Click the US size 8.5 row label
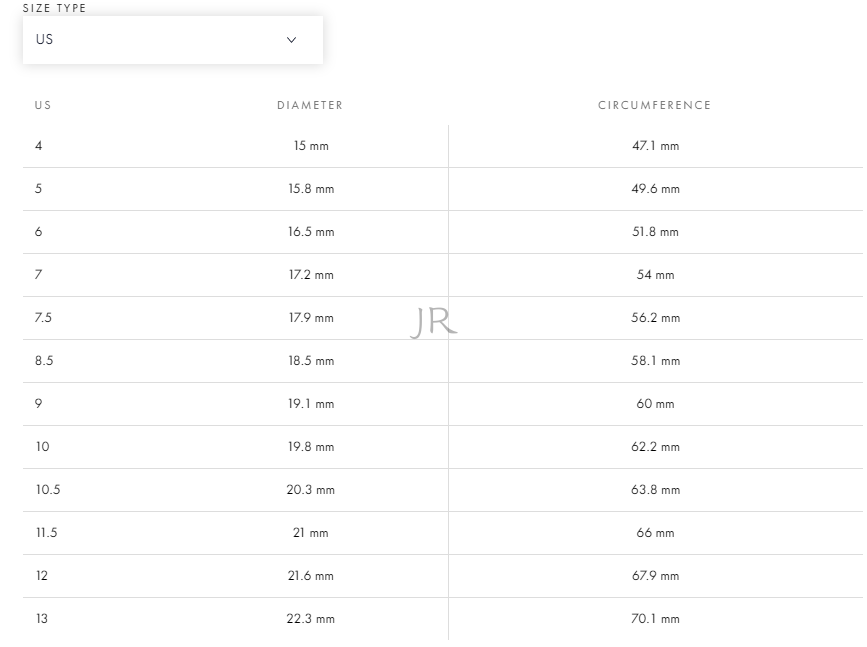867x647 pixels. coord(44,361)
